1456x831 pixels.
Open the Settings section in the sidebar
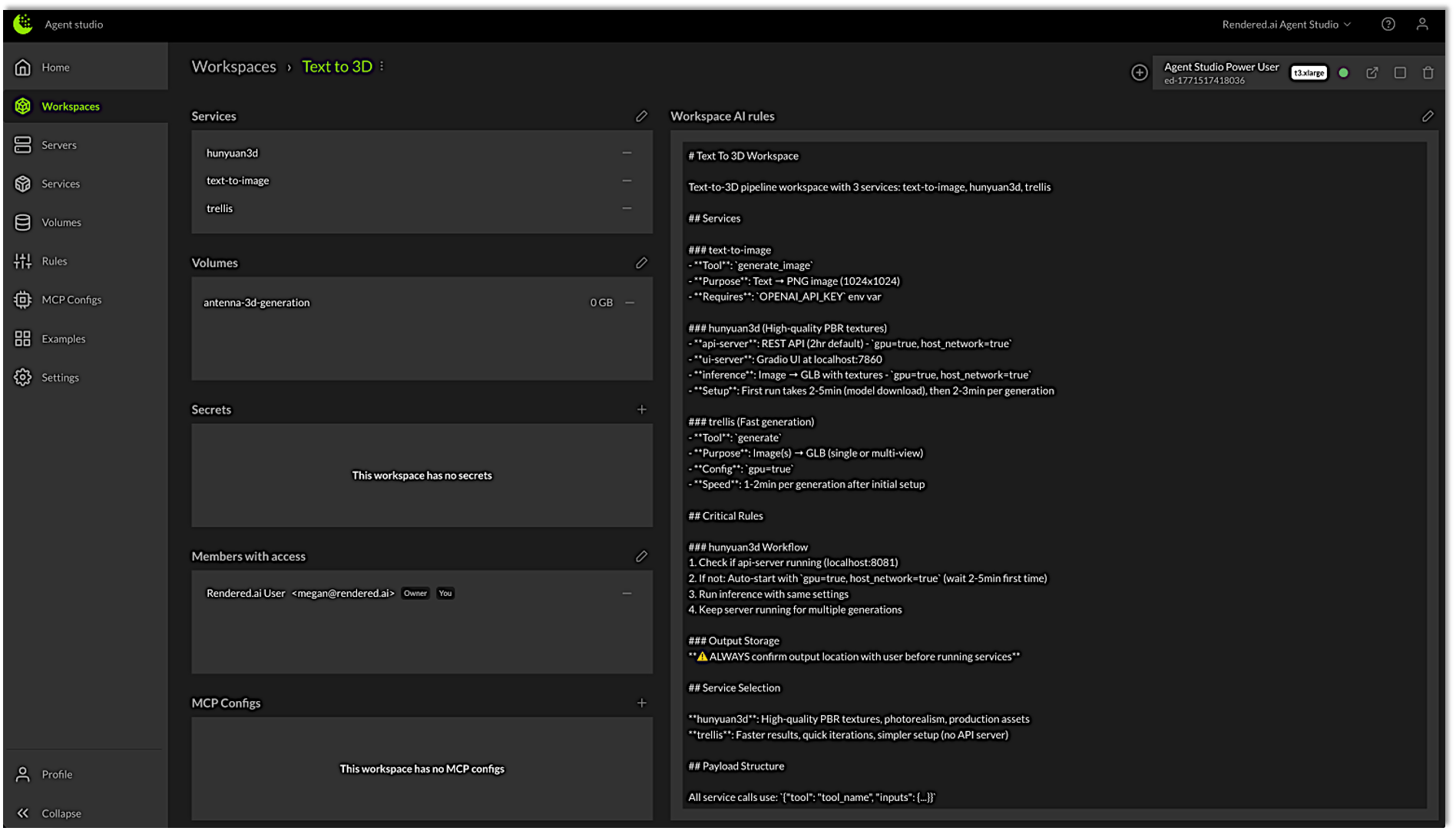point(60,377)
